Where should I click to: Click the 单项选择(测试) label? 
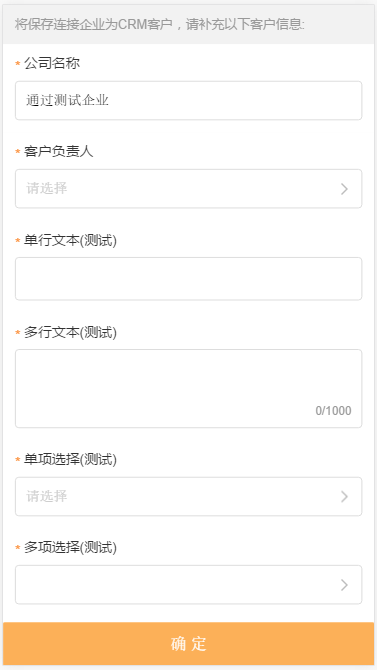click(70, 459)
